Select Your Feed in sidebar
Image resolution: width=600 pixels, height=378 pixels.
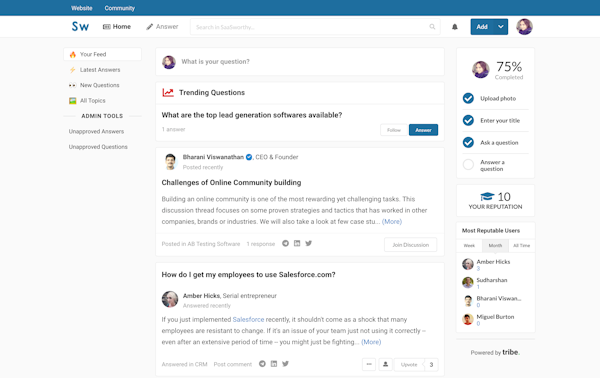coord(103,54)
